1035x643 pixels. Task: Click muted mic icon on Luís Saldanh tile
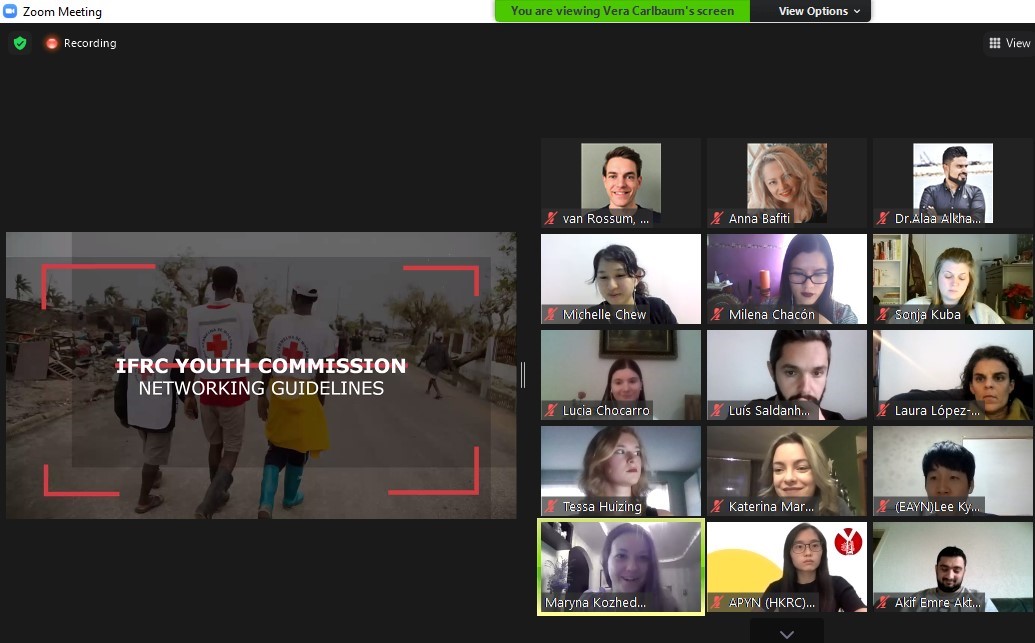tap(718, 411)
